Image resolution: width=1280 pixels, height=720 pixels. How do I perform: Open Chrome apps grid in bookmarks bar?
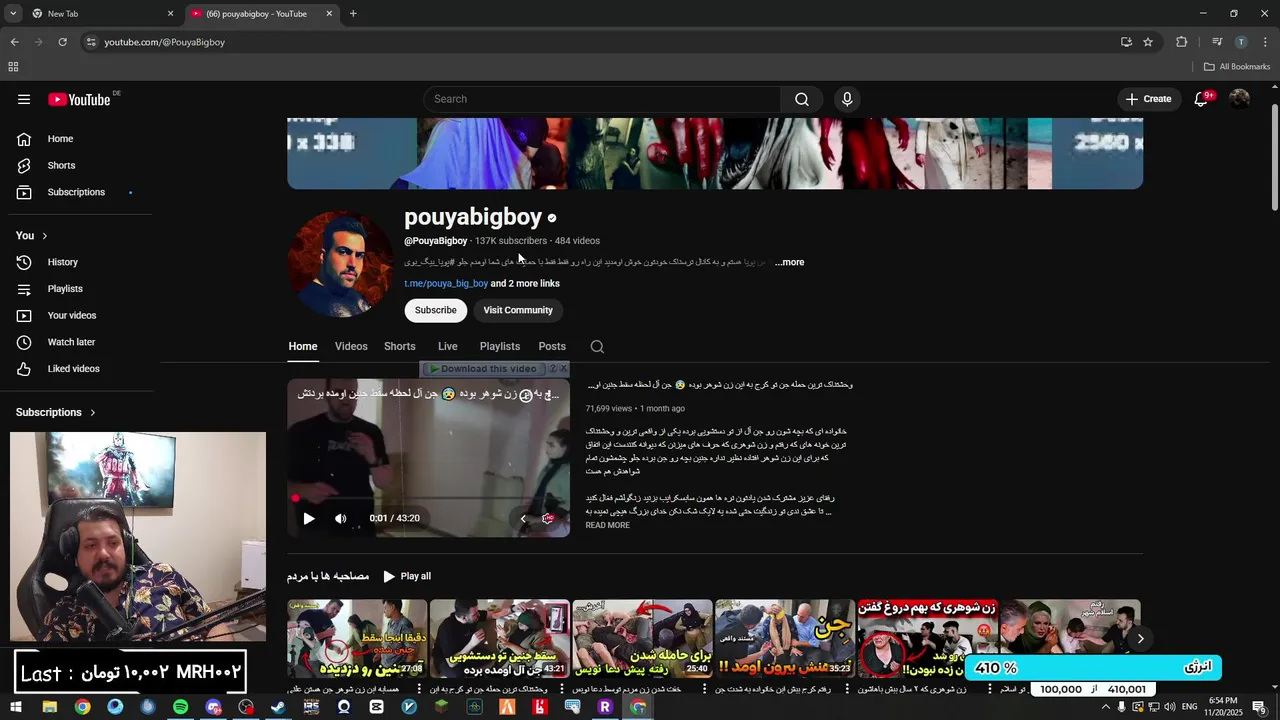13,67
